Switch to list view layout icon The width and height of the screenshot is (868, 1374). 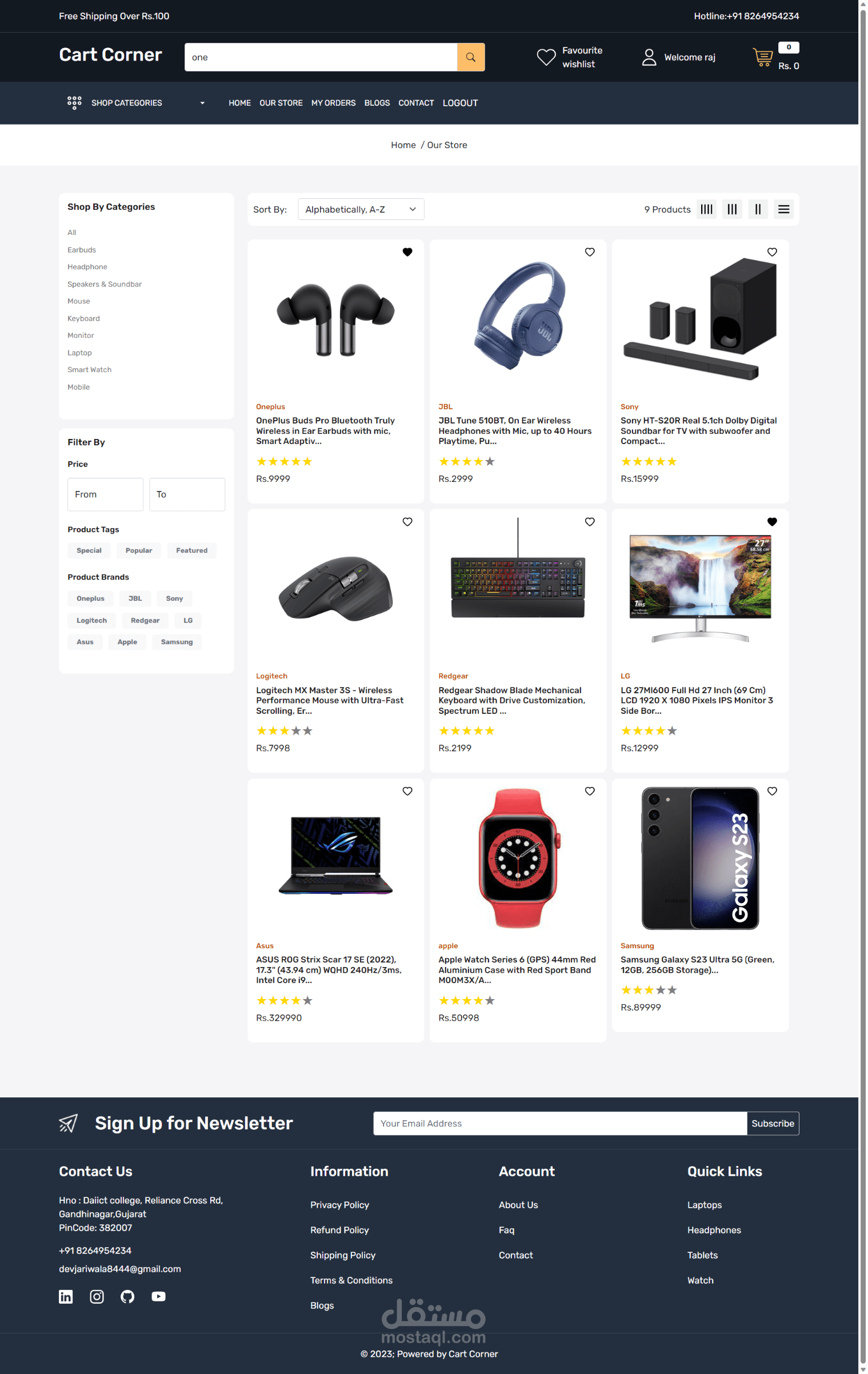click(x=784, y=209)
